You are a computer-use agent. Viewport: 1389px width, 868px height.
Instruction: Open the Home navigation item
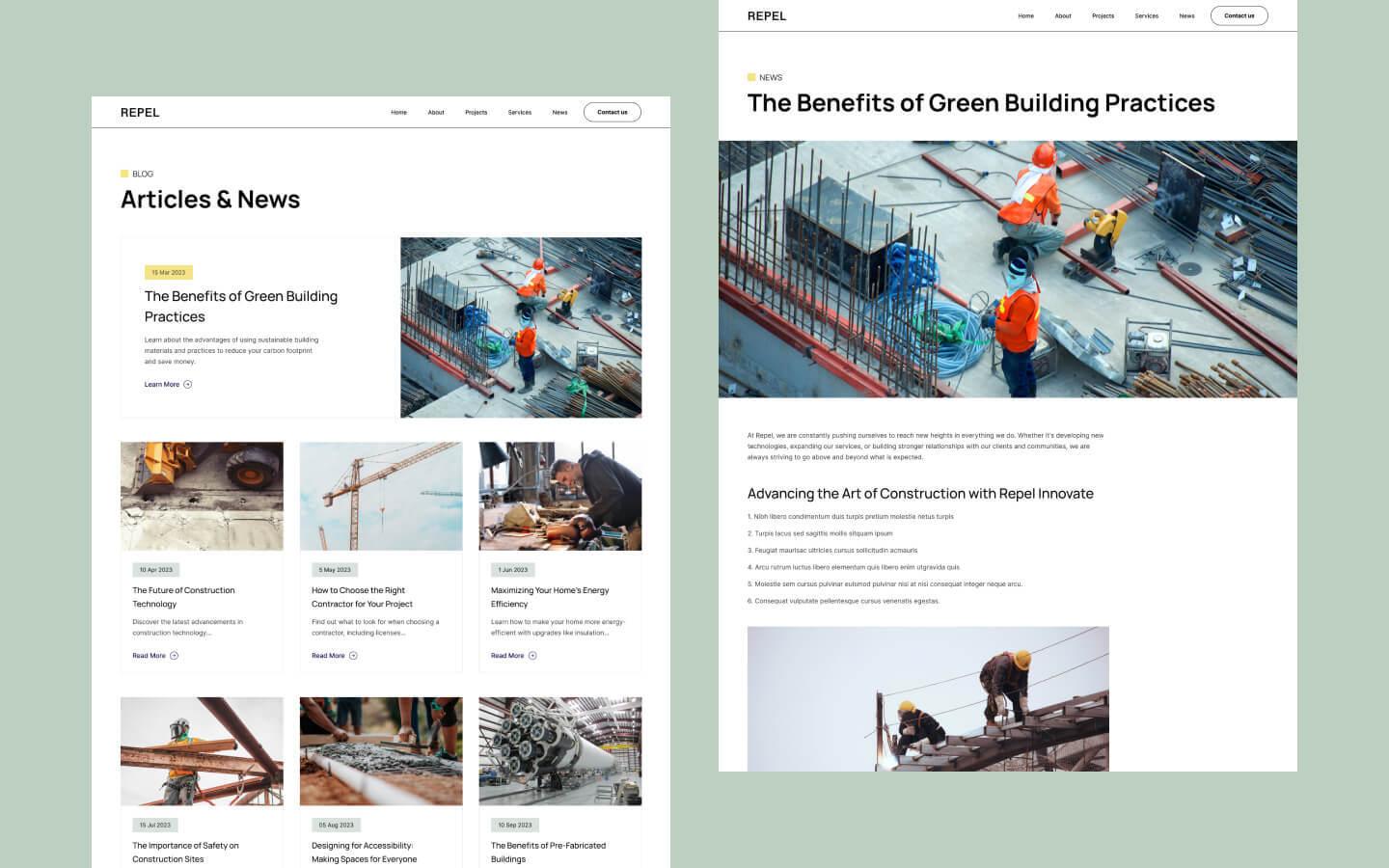point(398,112)
